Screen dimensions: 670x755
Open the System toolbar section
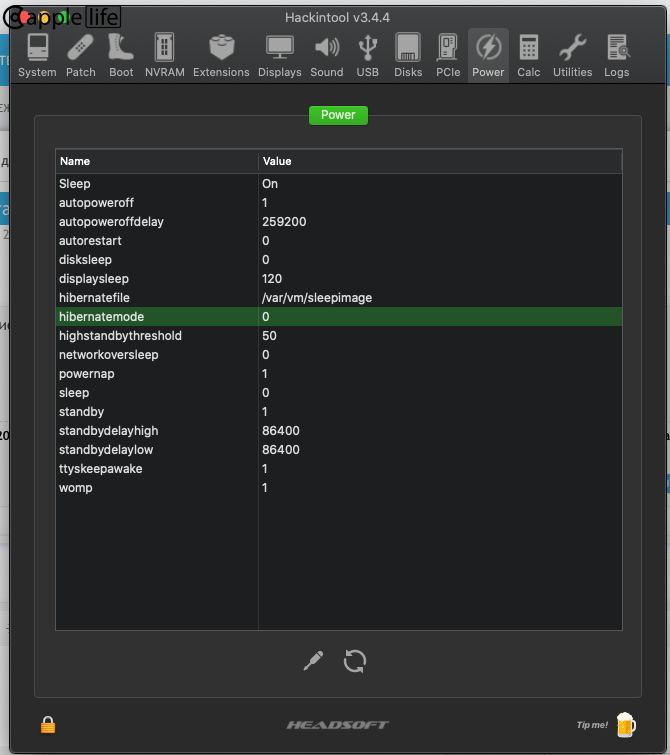[x=37, y=56]
